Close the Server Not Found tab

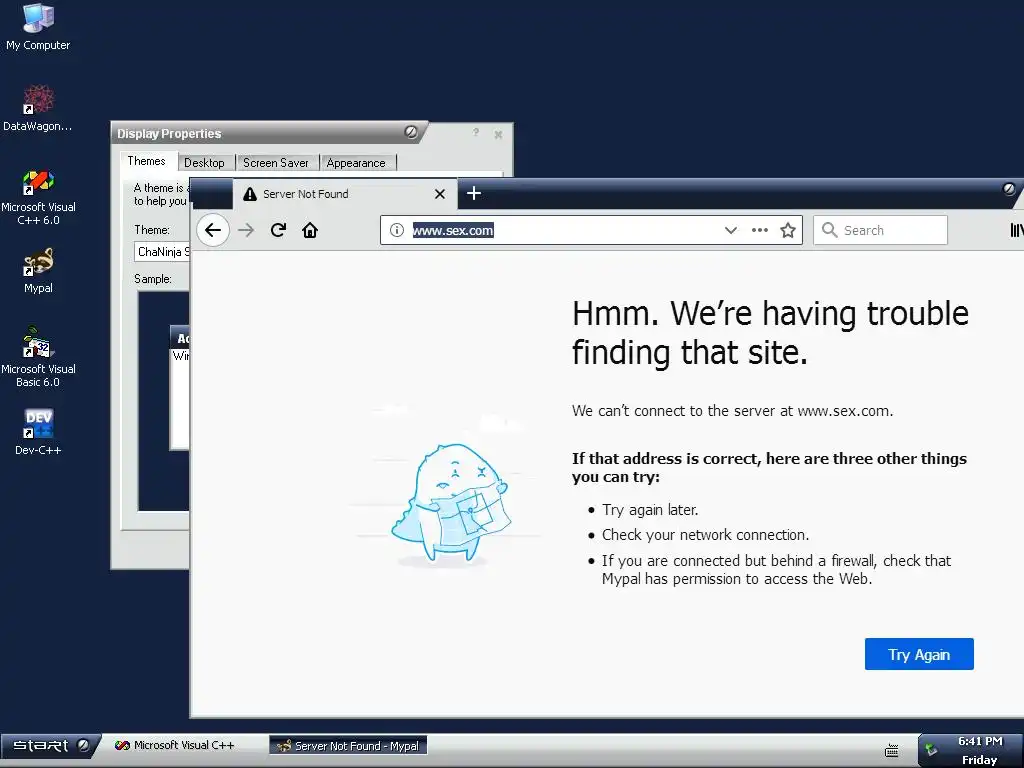pyautogui.click(x=440, y=194)
